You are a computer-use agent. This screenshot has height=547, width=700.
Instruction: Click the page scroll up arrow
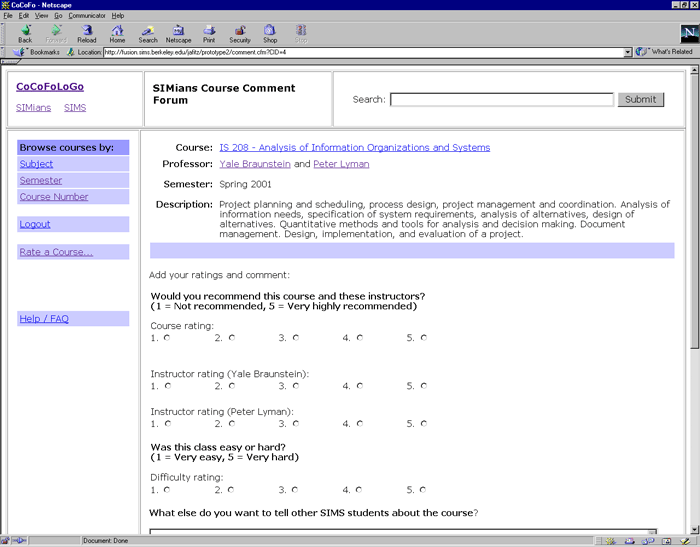pos(694,70)
